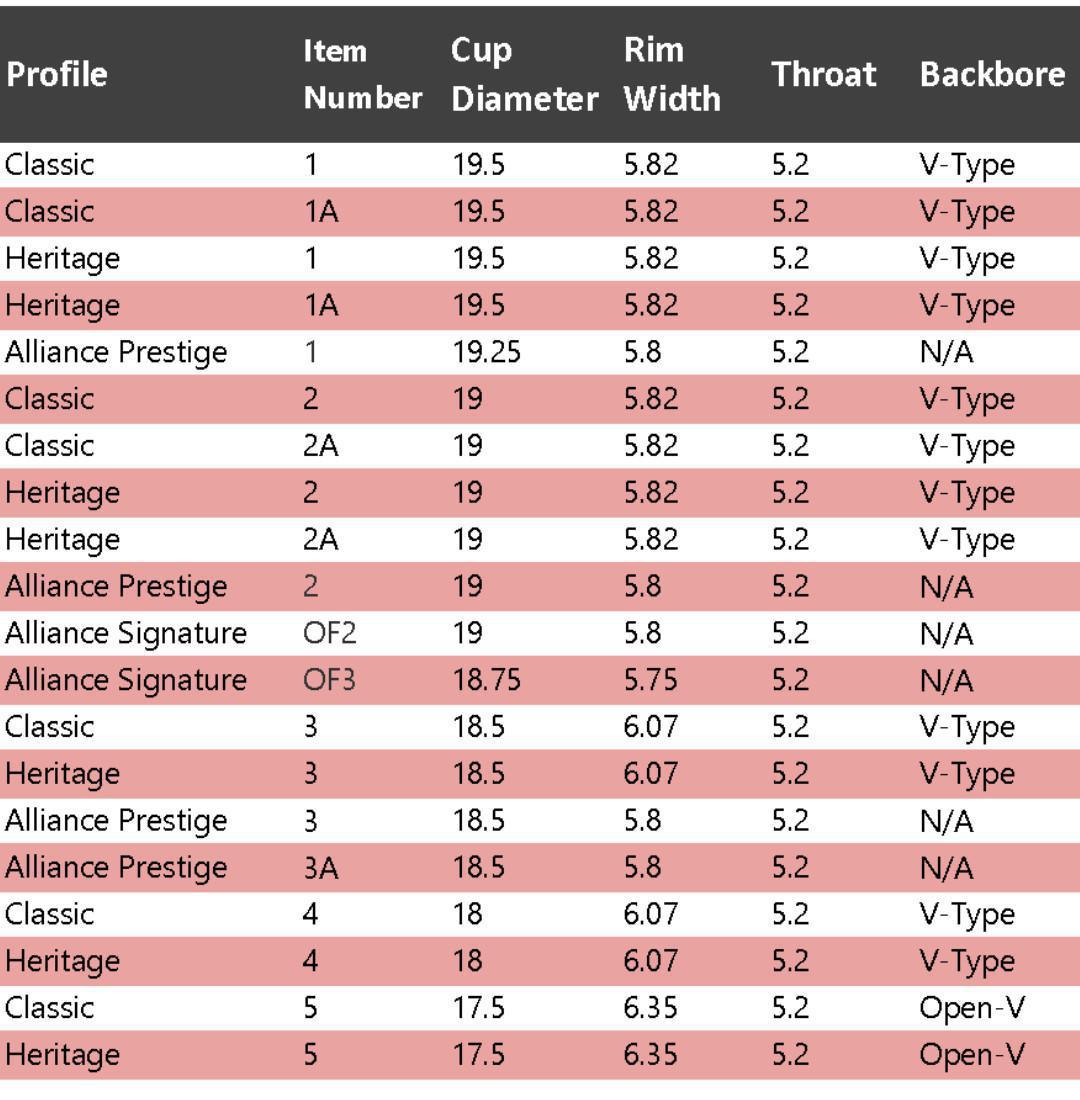1080x1100 pixels.
Task: Click the Classic 2A item number cell
Action: coord(321,446)
